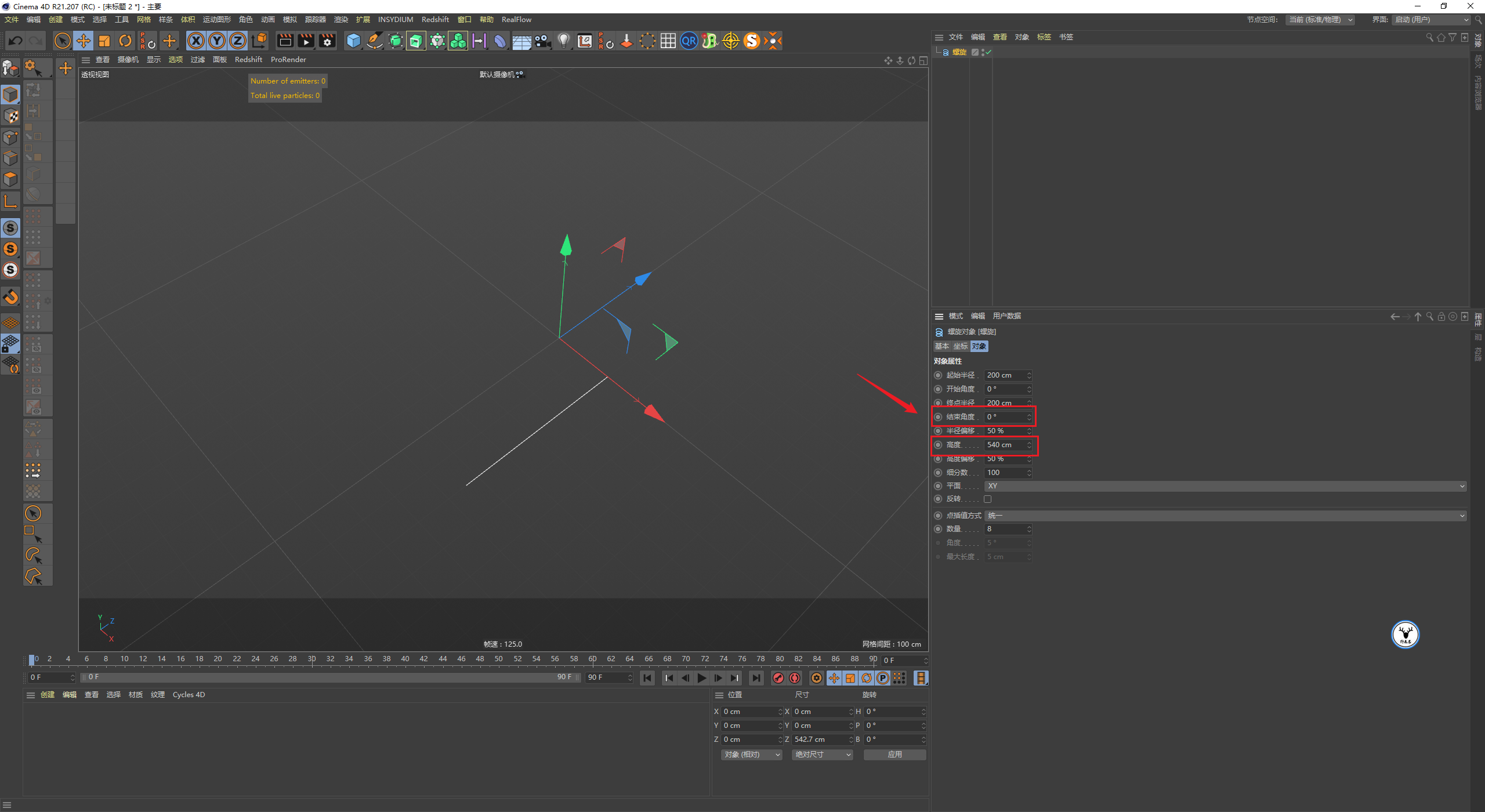Add a Camera object
The height and width of the screenshot is (812, 1485).
coord(542,41)
